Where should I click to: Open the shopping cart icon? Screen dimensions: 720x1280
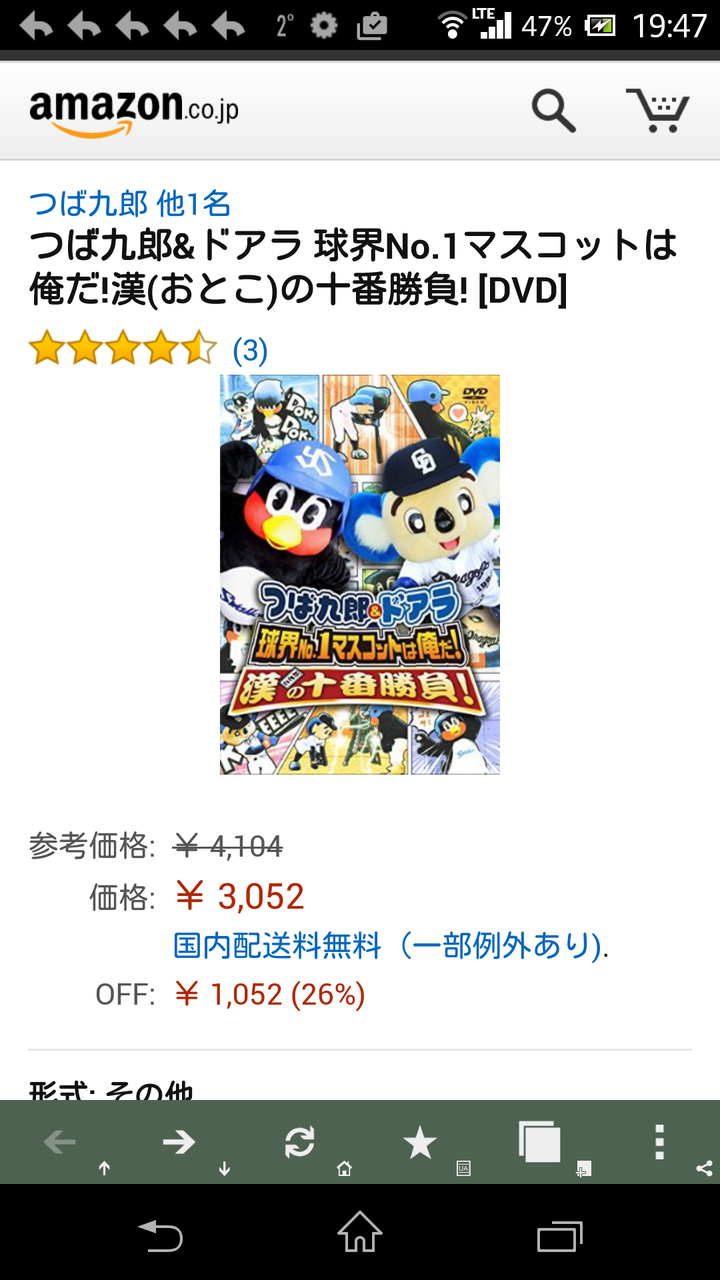coord(658,110)
